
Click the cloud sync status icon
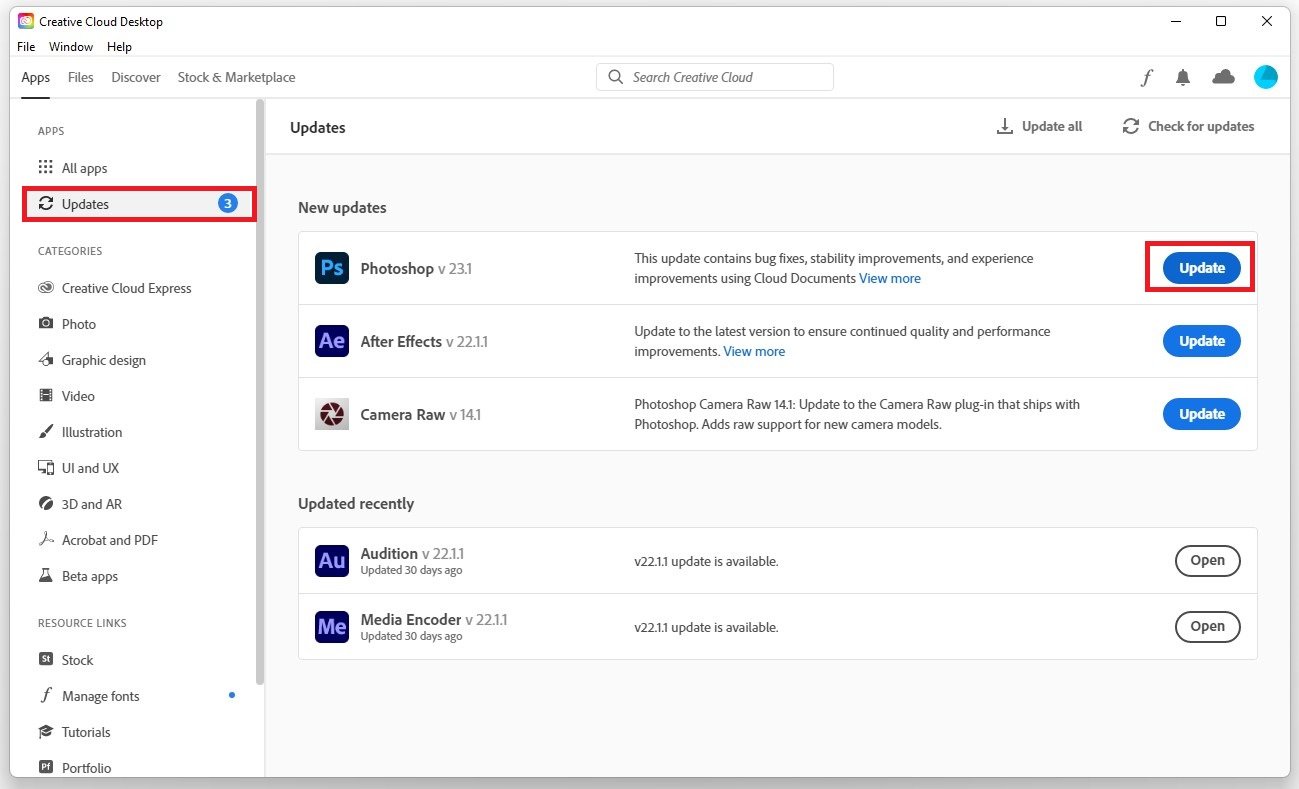(1223, 77)
